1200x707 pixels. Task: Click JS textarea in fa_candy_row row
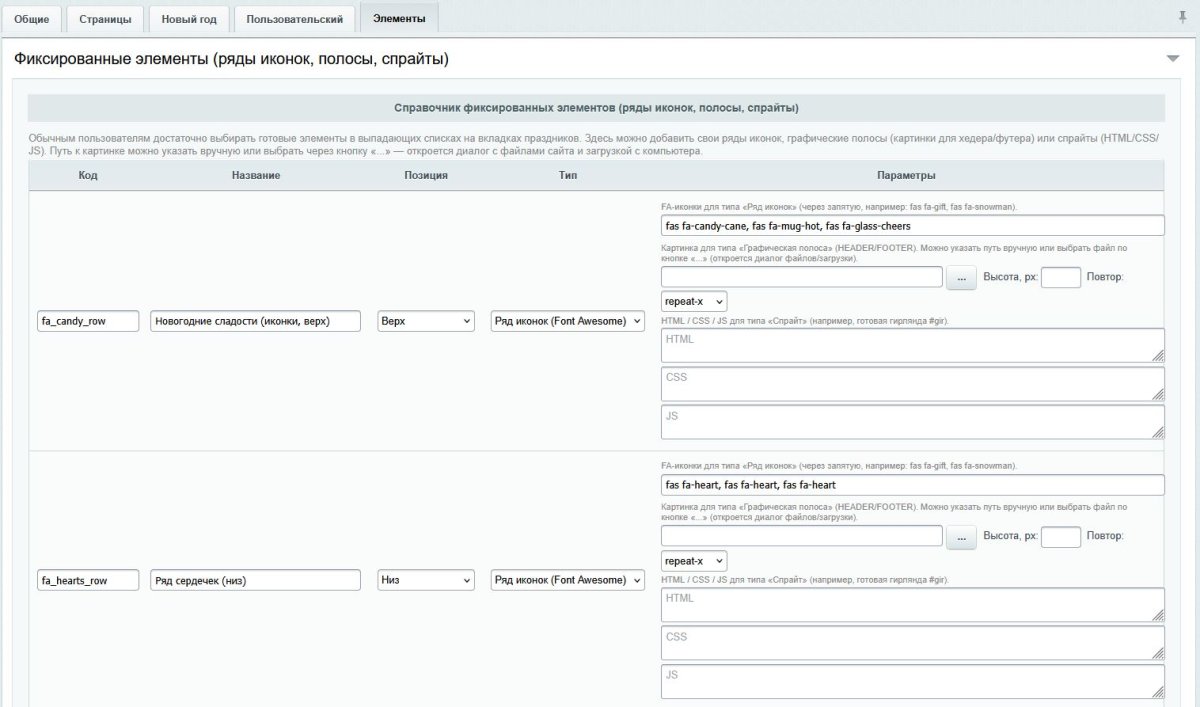click(912, 421)
